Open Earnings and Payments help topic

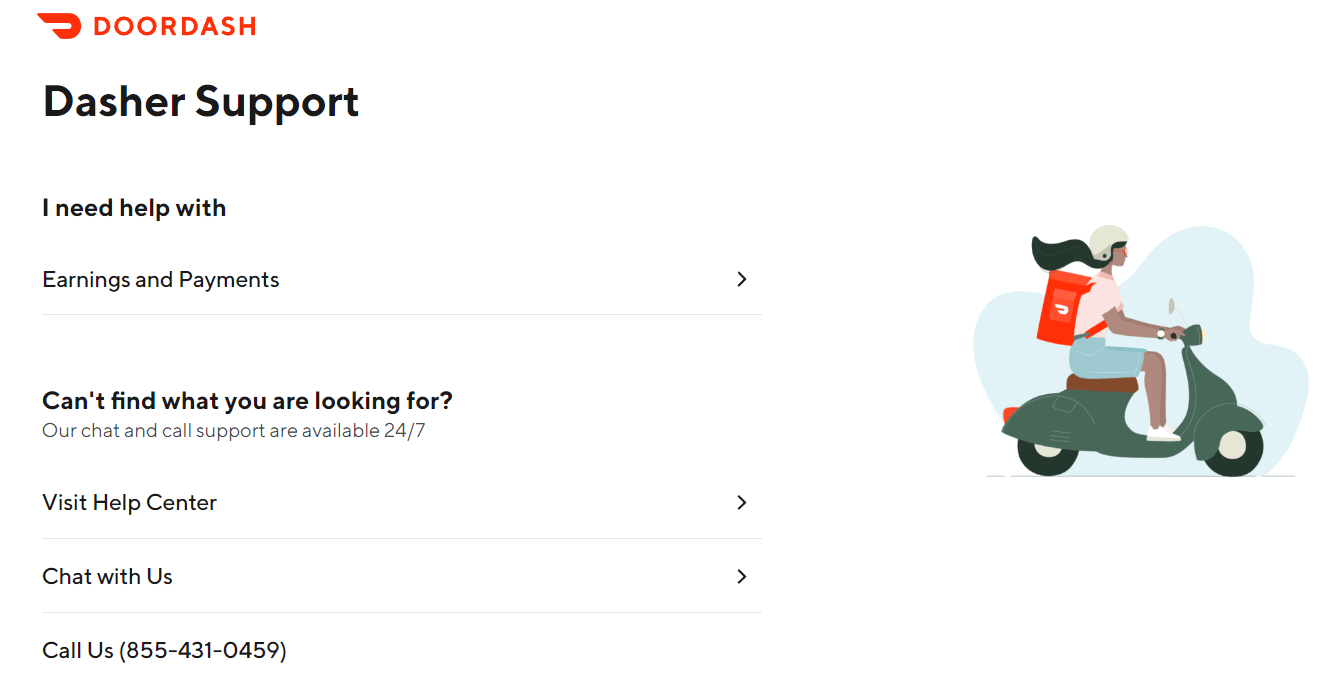click(x=401, y=279)
